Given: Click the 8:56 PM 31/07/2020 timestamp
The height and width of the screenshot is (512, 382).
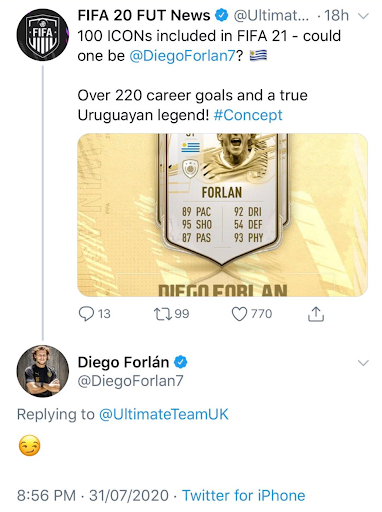Looking at the screenshot, I should tap(93, 495).
